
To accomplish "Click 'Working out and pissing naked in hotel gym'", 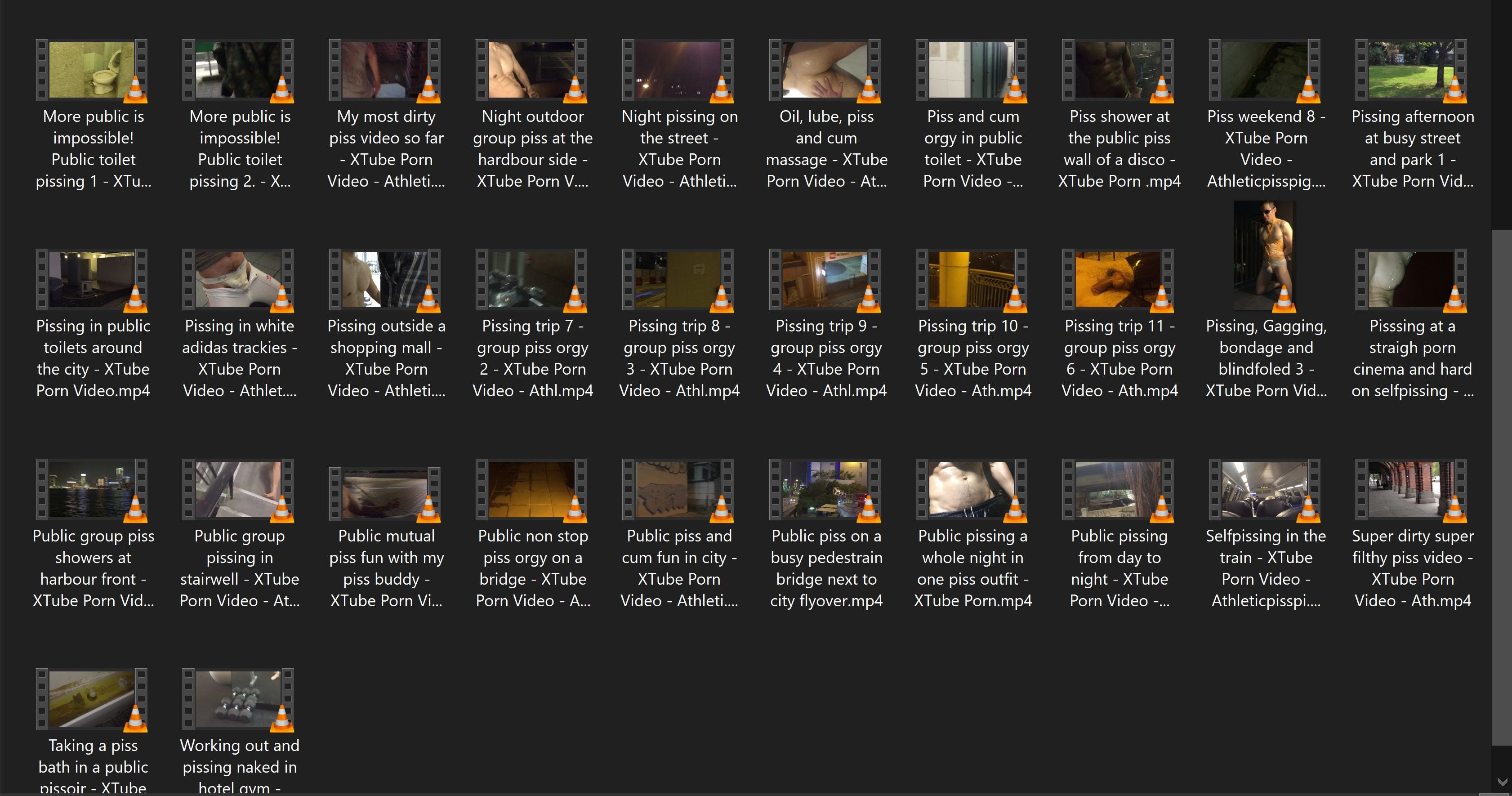I will pyautogui.click(x=240, y=731).
